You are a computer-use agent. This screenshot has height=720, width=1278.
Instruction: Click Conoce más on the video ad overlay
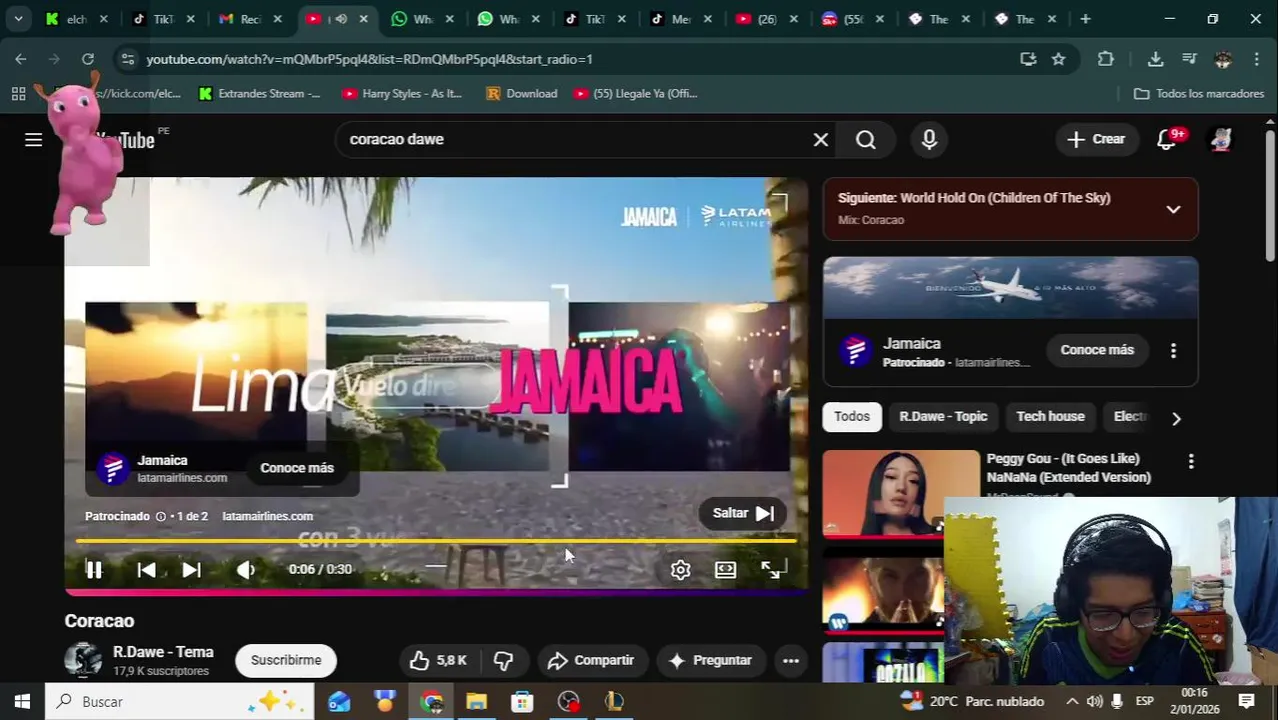click(297, 468)
